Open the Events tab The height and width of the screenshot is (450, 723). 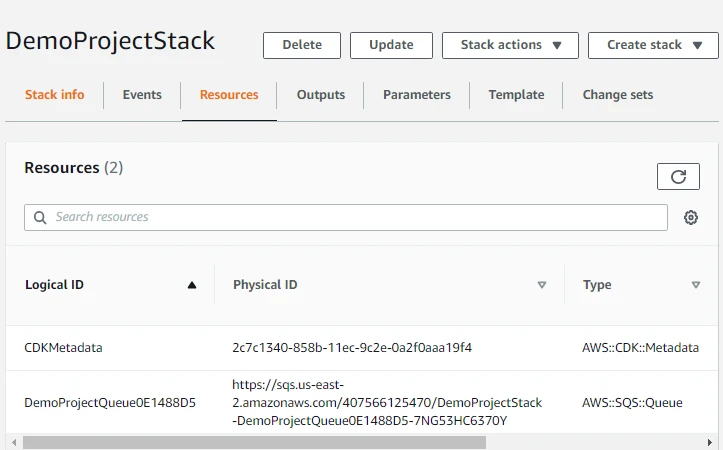point(142,95)
